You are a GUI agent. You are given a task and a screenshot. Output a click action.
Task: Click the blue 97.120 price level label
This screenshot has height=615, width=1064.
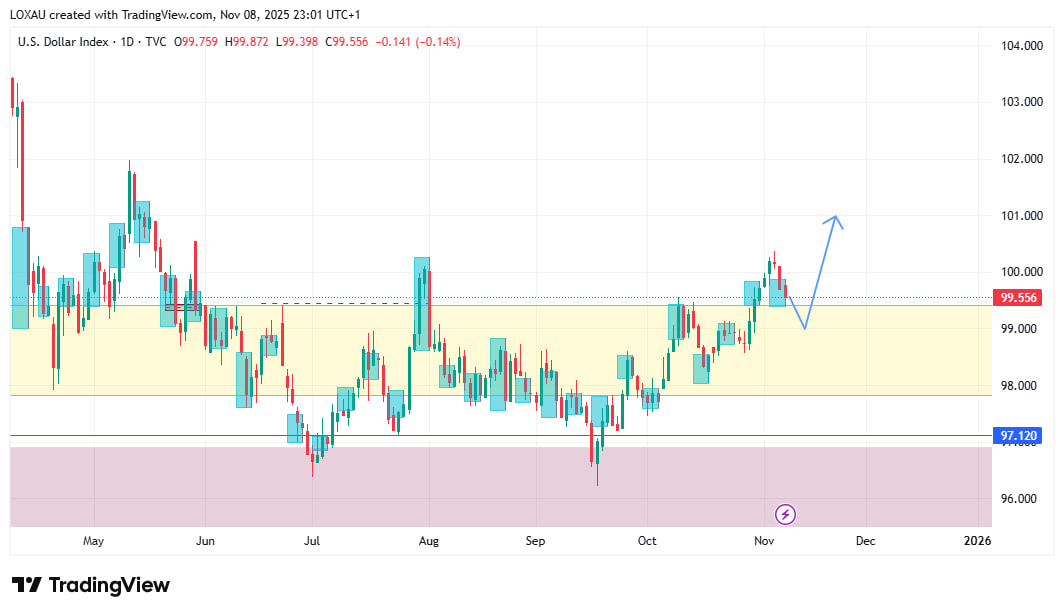pos(1019,436)
